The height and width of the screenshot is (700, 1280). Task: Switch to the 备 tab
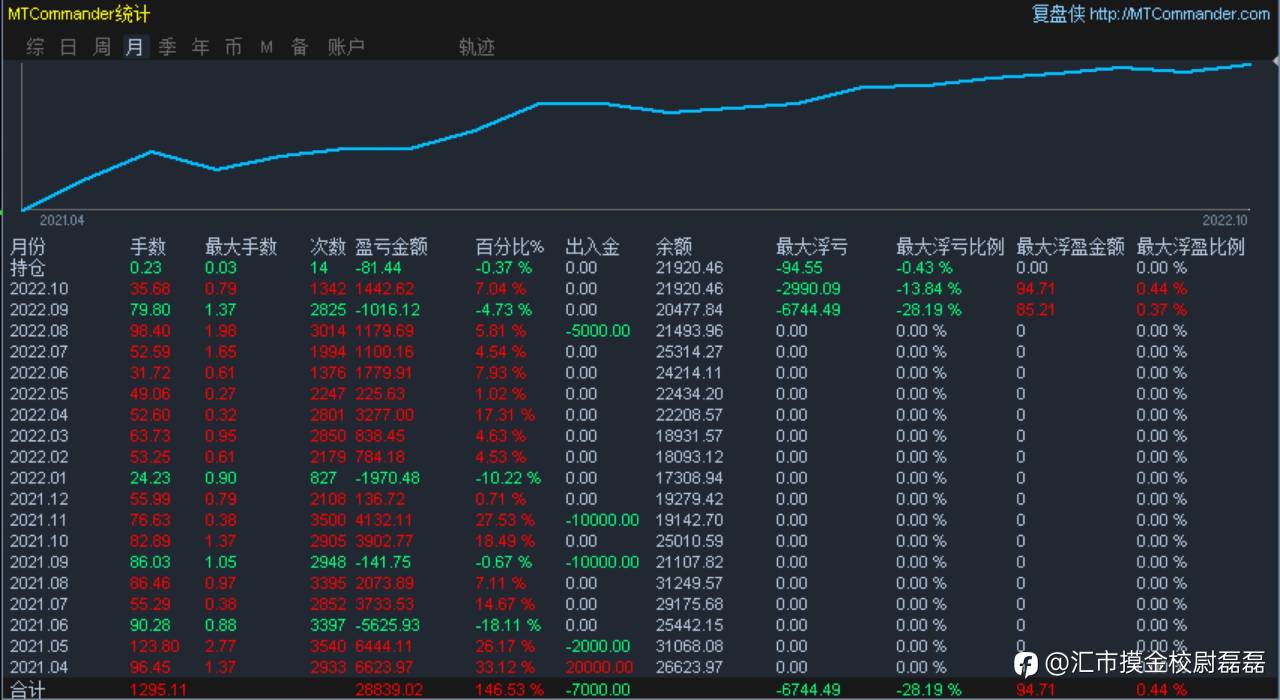pos(300,47)
